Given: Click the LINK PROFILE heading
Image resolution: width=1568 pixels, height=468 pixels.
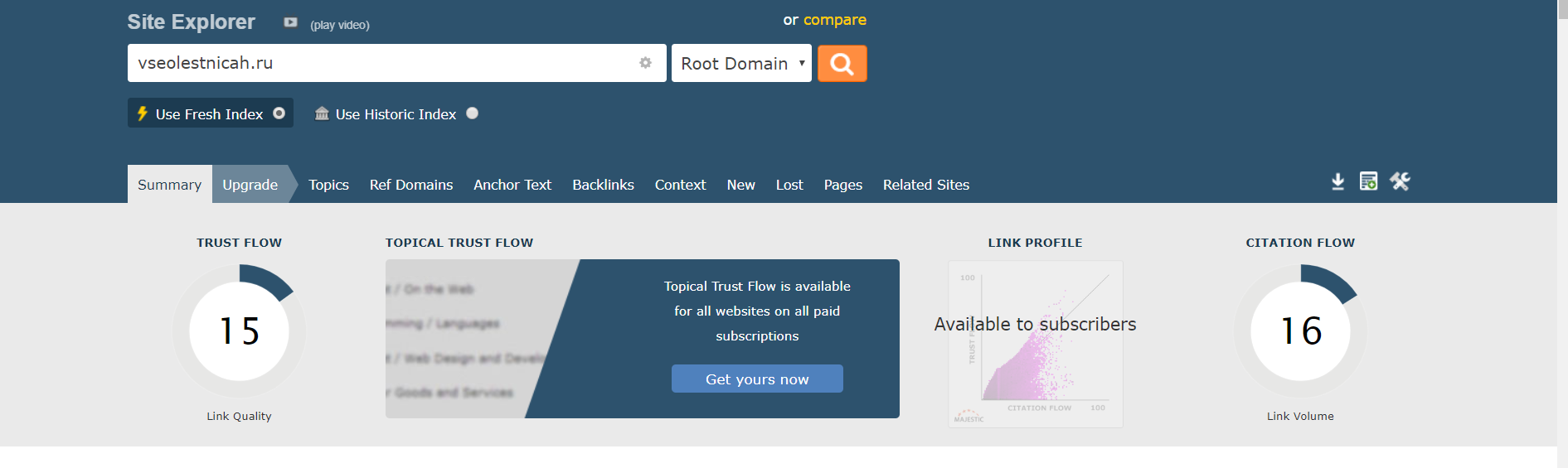Looking at the screenshot, I should pos(1035,243).
